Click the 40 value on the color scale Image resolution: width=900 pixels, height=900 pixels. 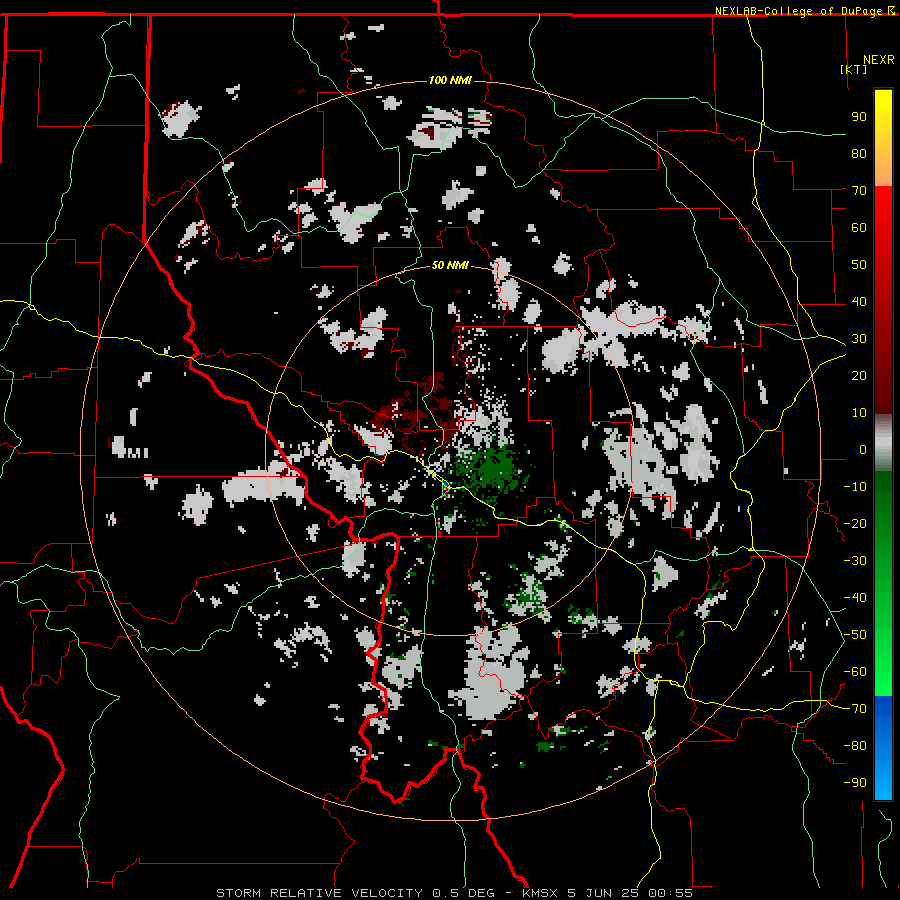point(859,301)
